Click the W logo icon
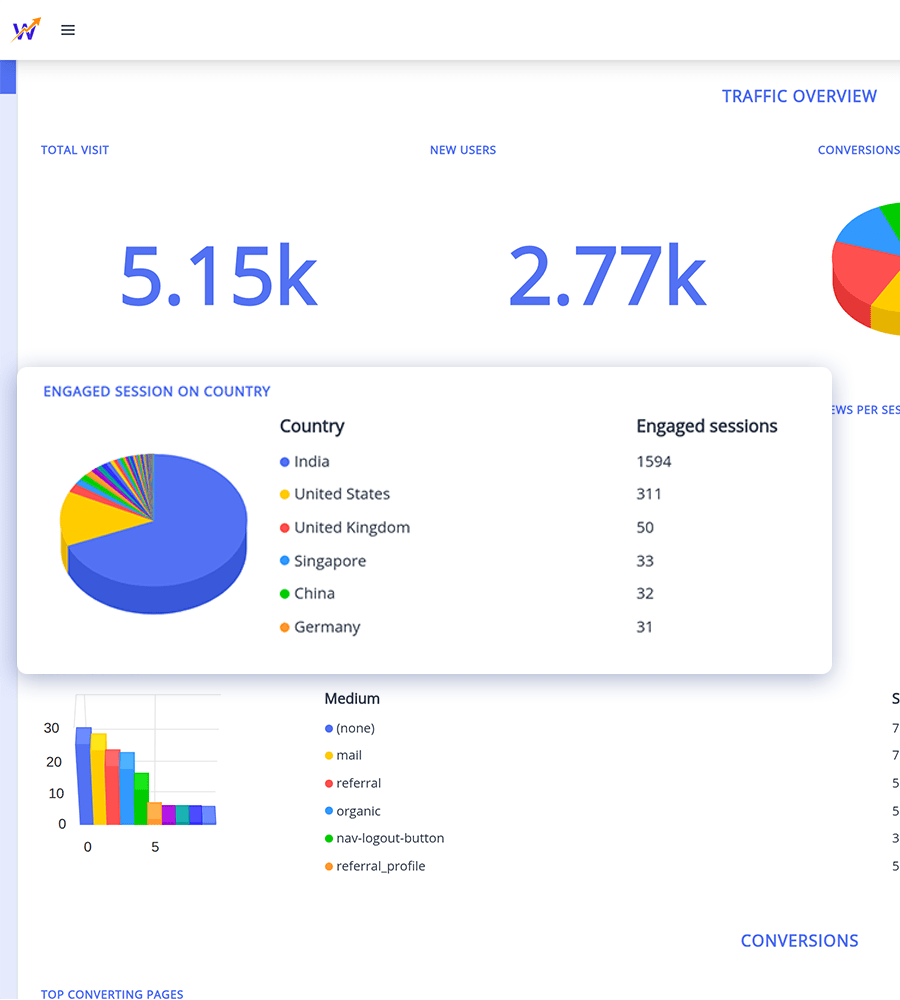 26,29
